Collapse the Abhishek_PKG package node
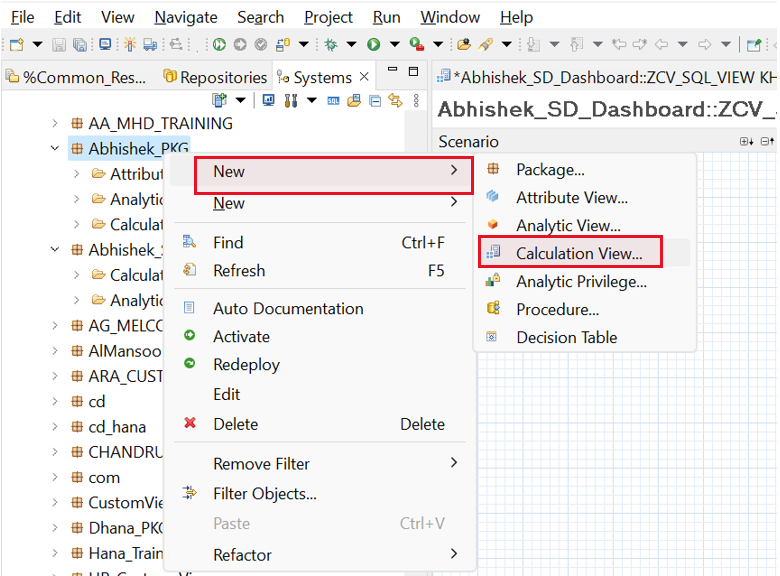This screenshot has height=576, width=780. tap(56, 149)
